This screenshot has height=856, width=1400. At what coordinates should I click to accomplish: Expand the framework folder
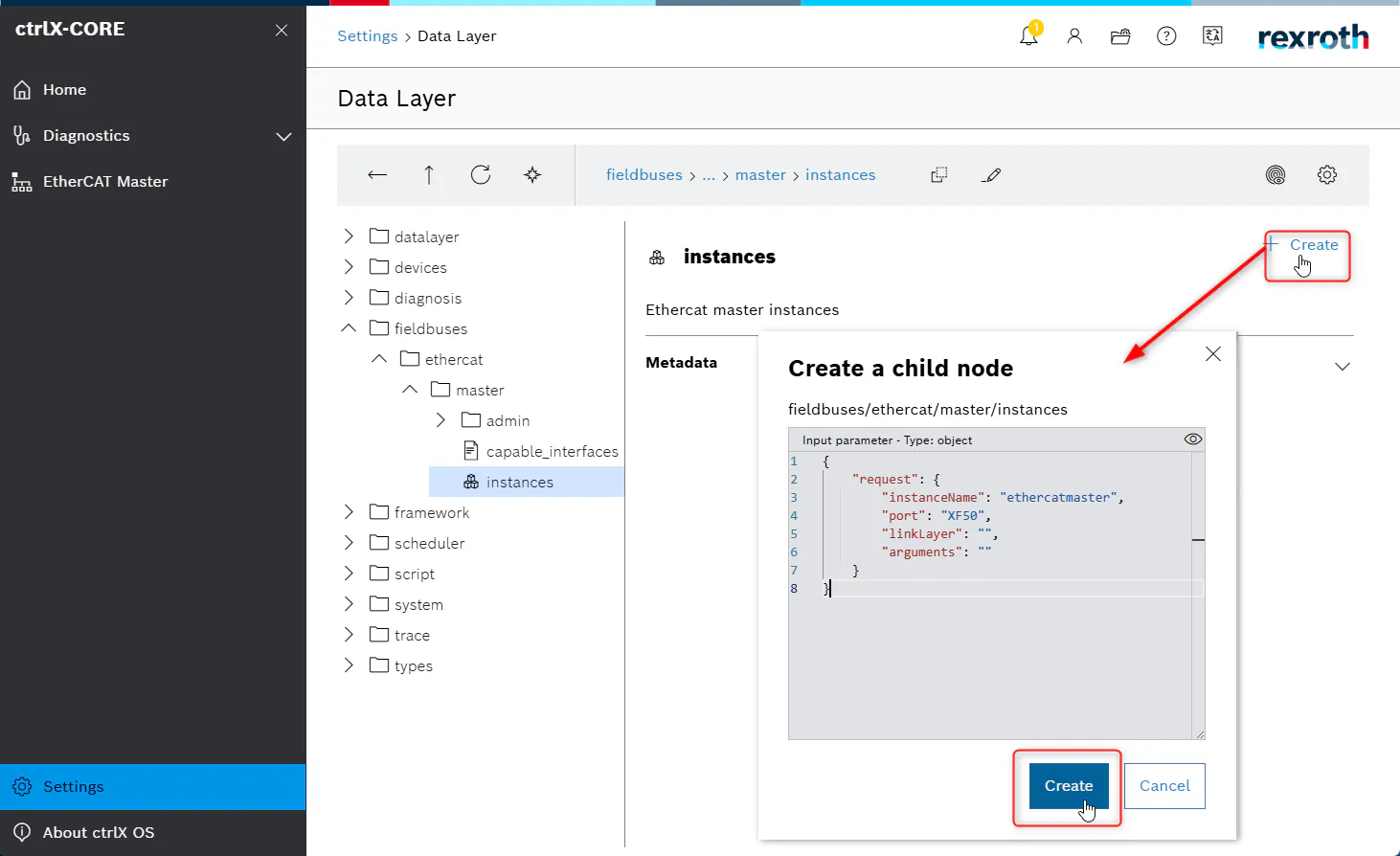click(349, 512)
